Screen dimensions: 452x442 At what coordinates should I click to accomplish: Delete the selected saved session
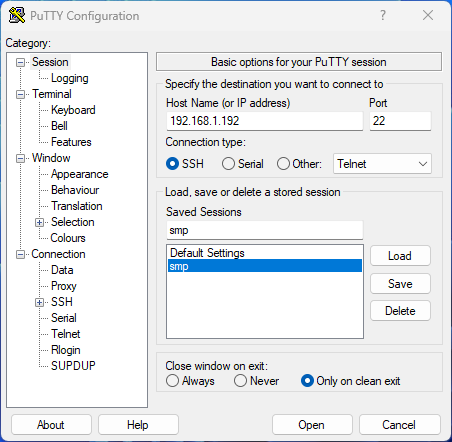400,311
